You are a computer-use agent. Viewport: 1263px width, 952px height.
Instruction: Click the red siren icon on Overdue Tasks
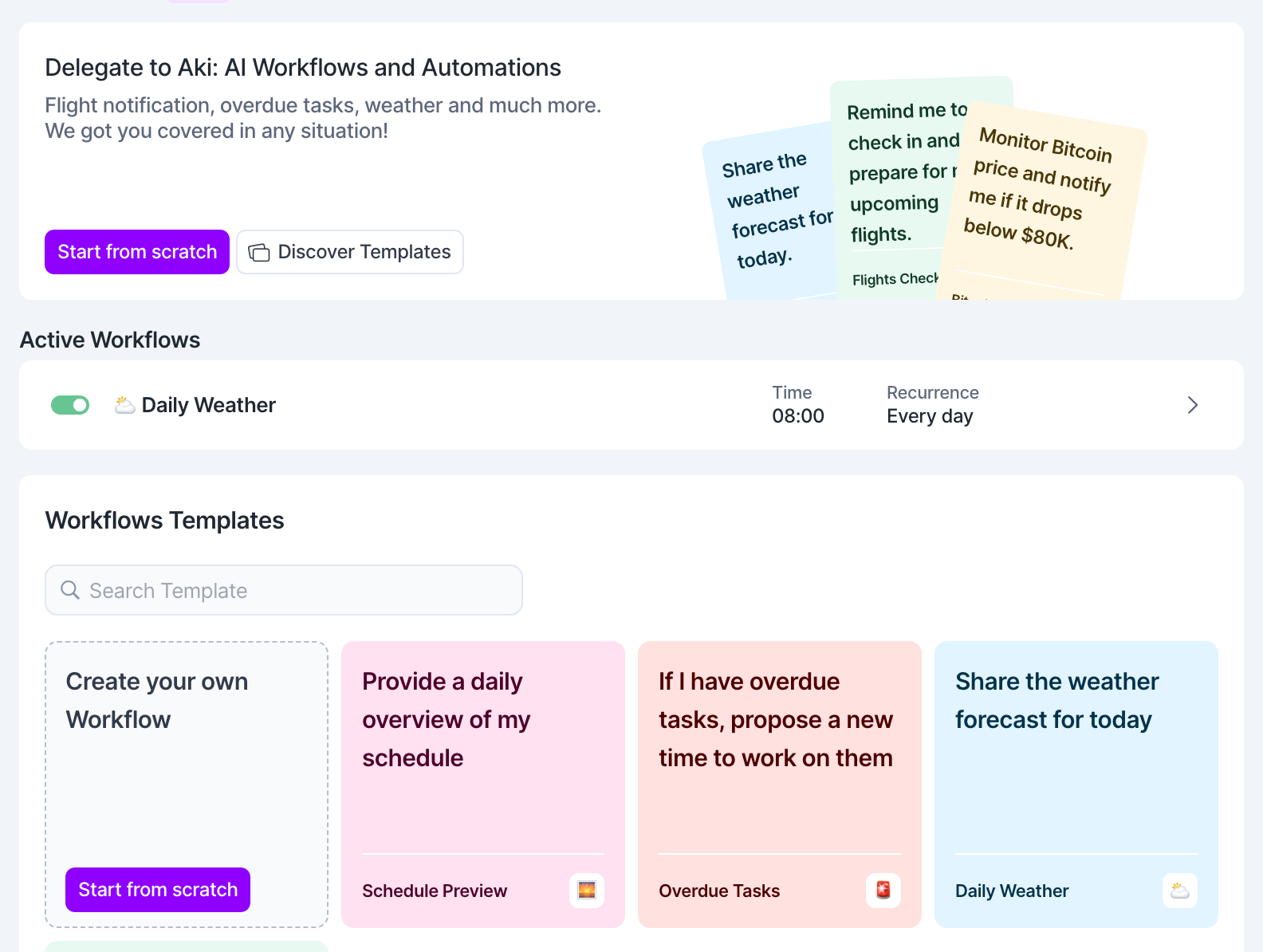click(x=883, y=891)
